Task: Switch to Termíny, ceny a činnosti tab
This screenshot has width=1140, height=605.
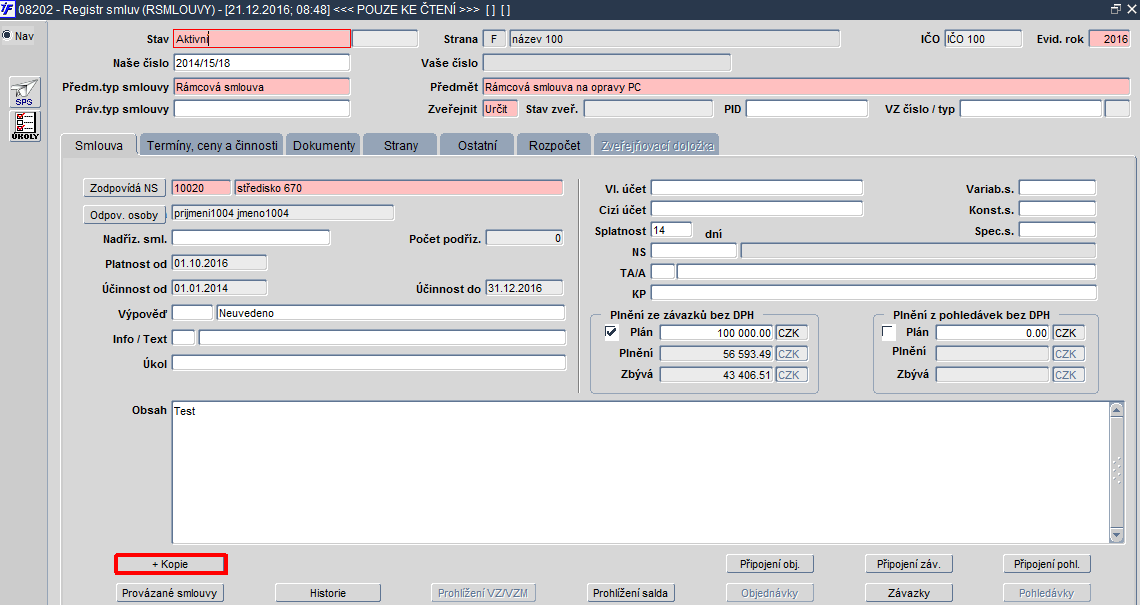Action: (x=212, y=145)
